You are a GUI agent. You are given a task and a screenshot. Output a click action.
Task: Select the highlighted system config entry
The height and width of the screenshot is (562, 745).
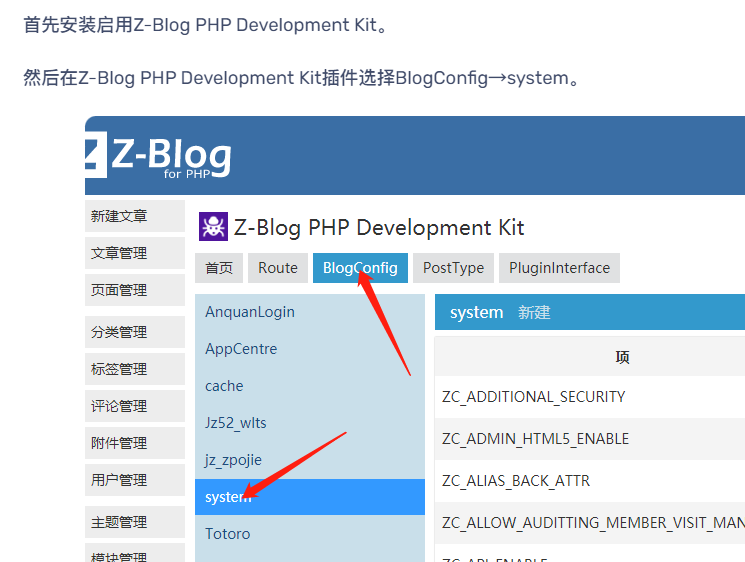tap(310, 497)
